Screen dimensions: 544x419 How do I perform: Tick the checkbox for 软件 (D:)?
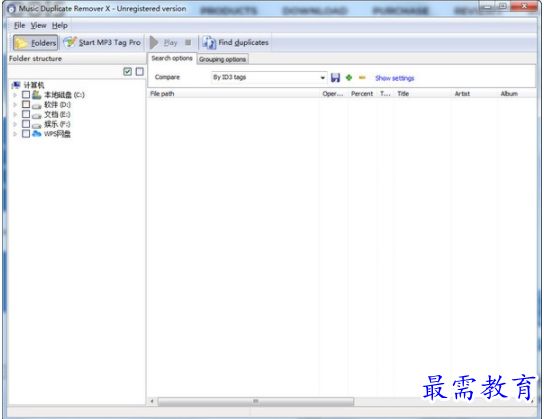(x=26, y=104)
